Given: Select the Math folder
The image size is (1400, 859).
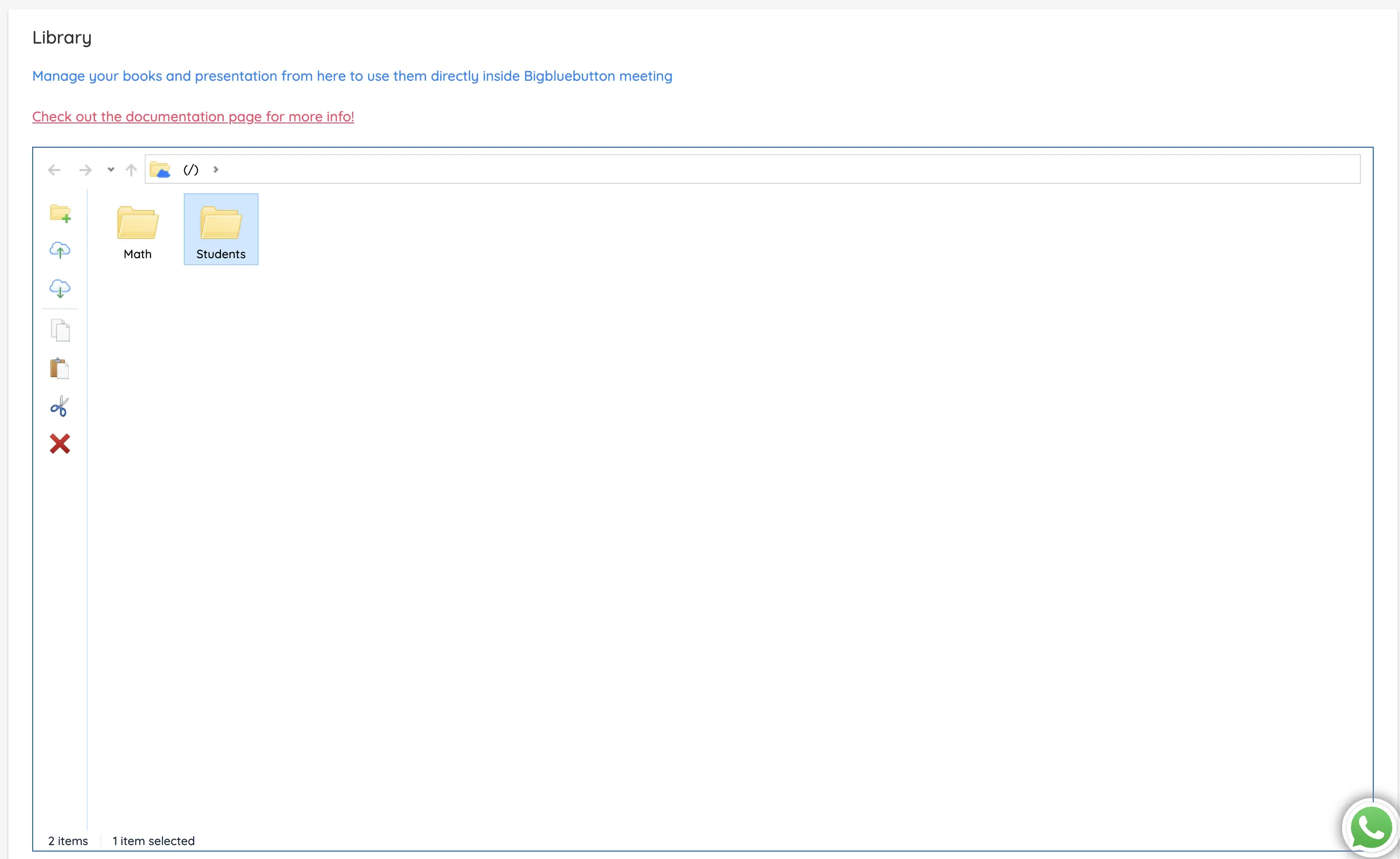Looking at the screenshot, I should (138, 229).
